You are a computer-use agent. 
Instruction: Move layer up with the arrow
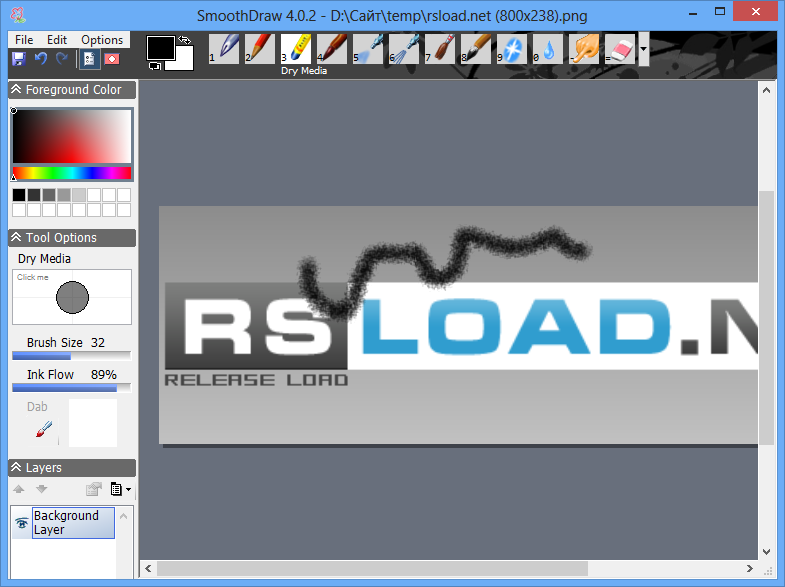pos(19,489)
